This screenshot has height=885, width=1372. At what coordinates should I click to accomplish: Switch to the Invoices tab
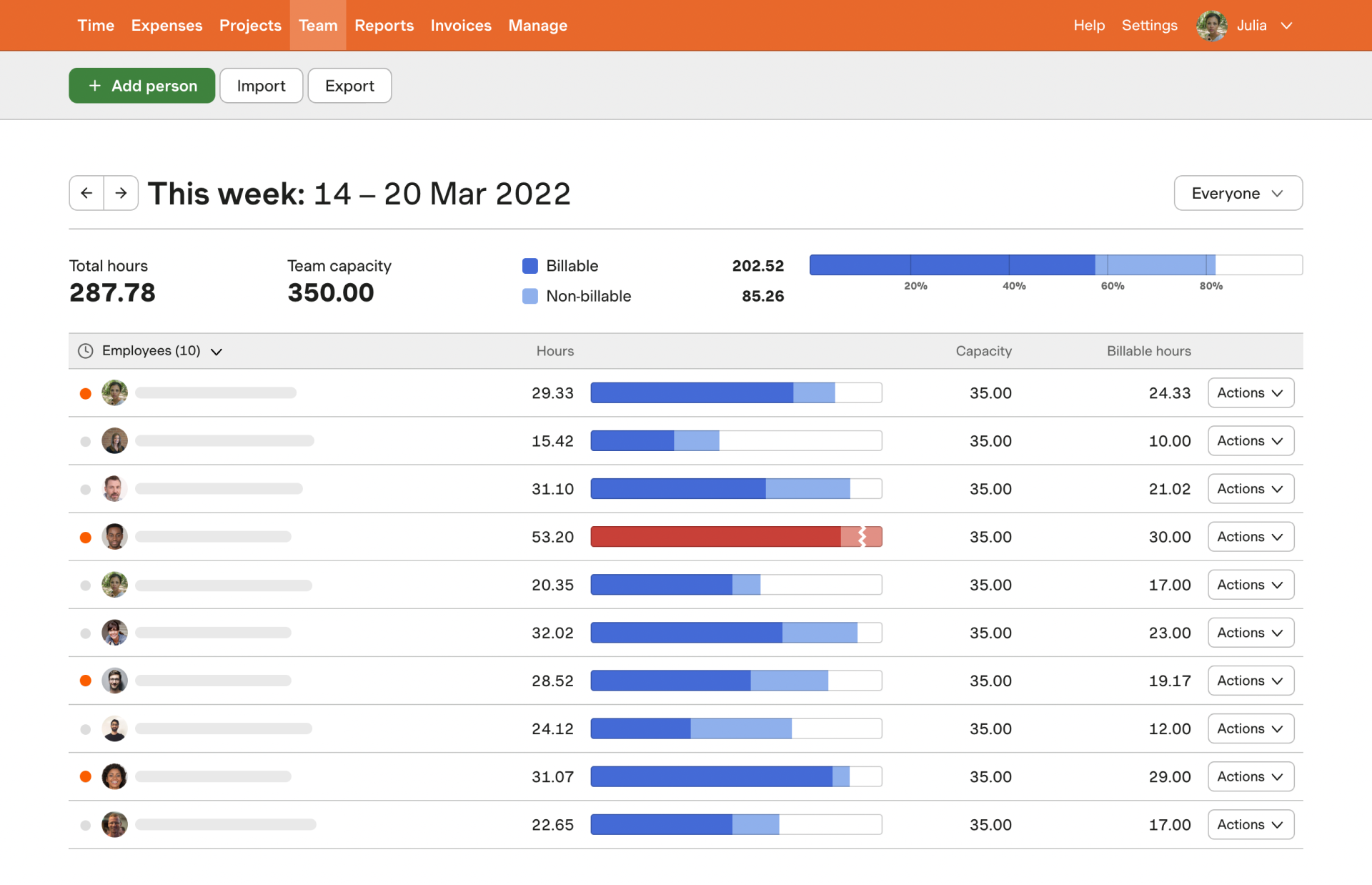pos(461,26)
